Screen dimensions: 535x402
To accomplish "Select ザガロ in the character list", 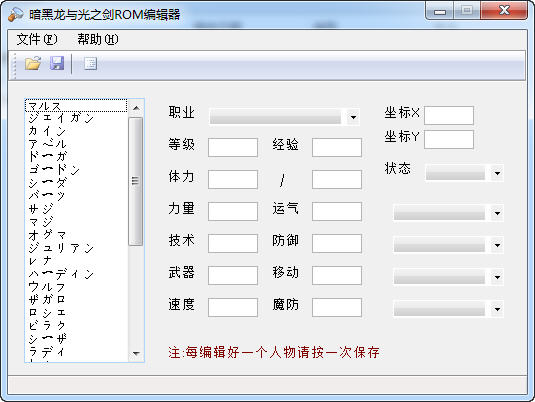I will [x=76, y=300].
